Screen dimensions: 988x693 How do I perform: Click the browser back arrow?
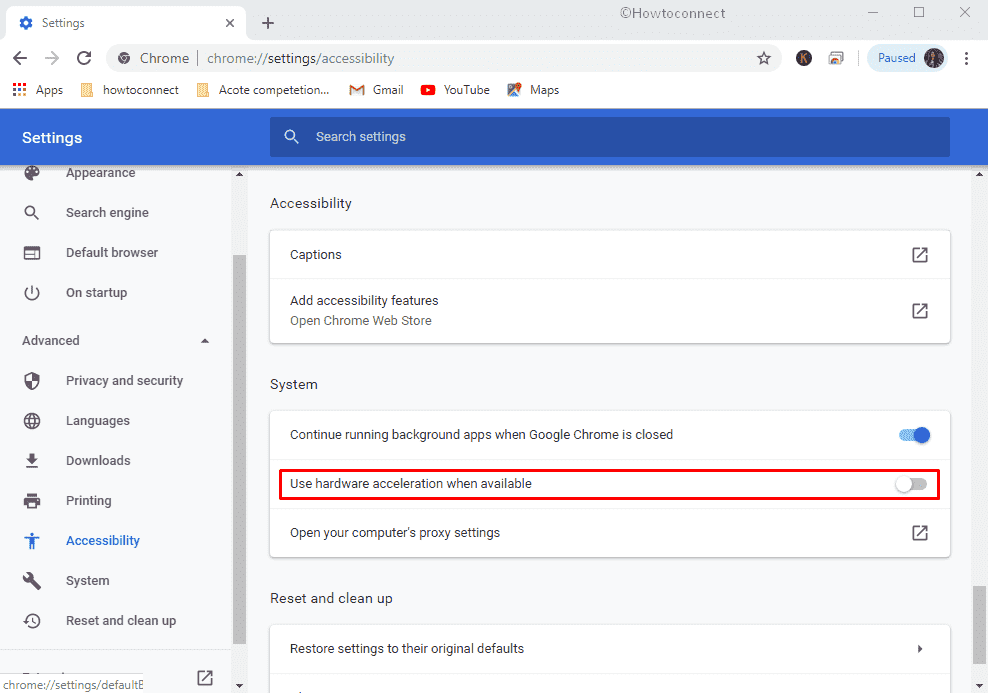click(20, 59)
